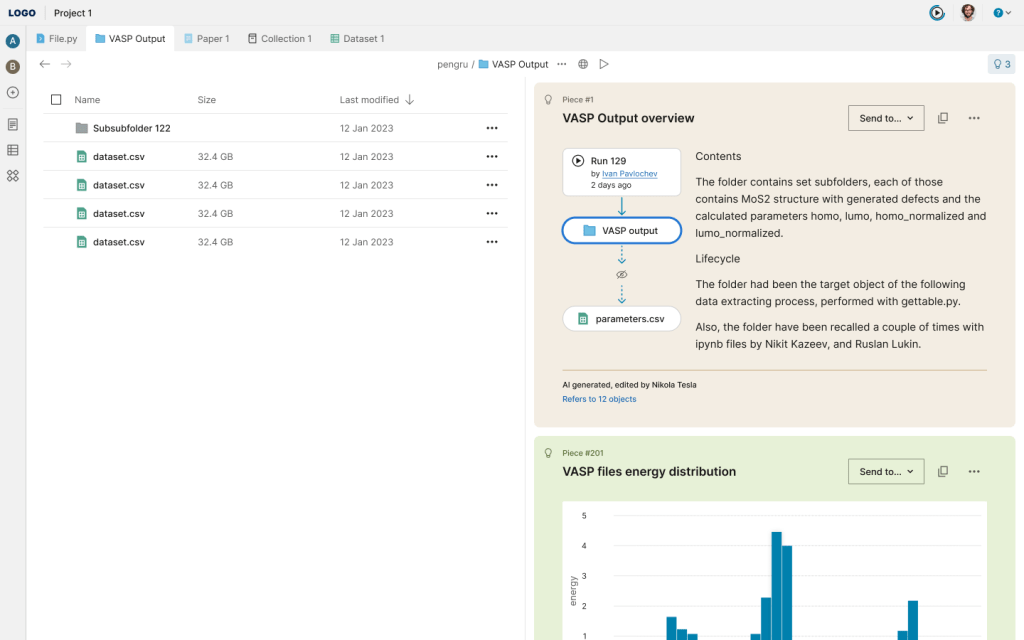Open the blocks icon in the left sidebar
Screen dimensions: 1024x640
coord(13,176)
